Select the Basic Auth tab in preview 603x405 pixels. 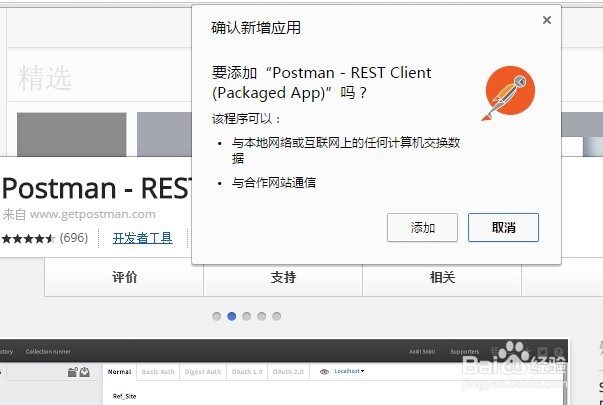click(x=158, y=372)
